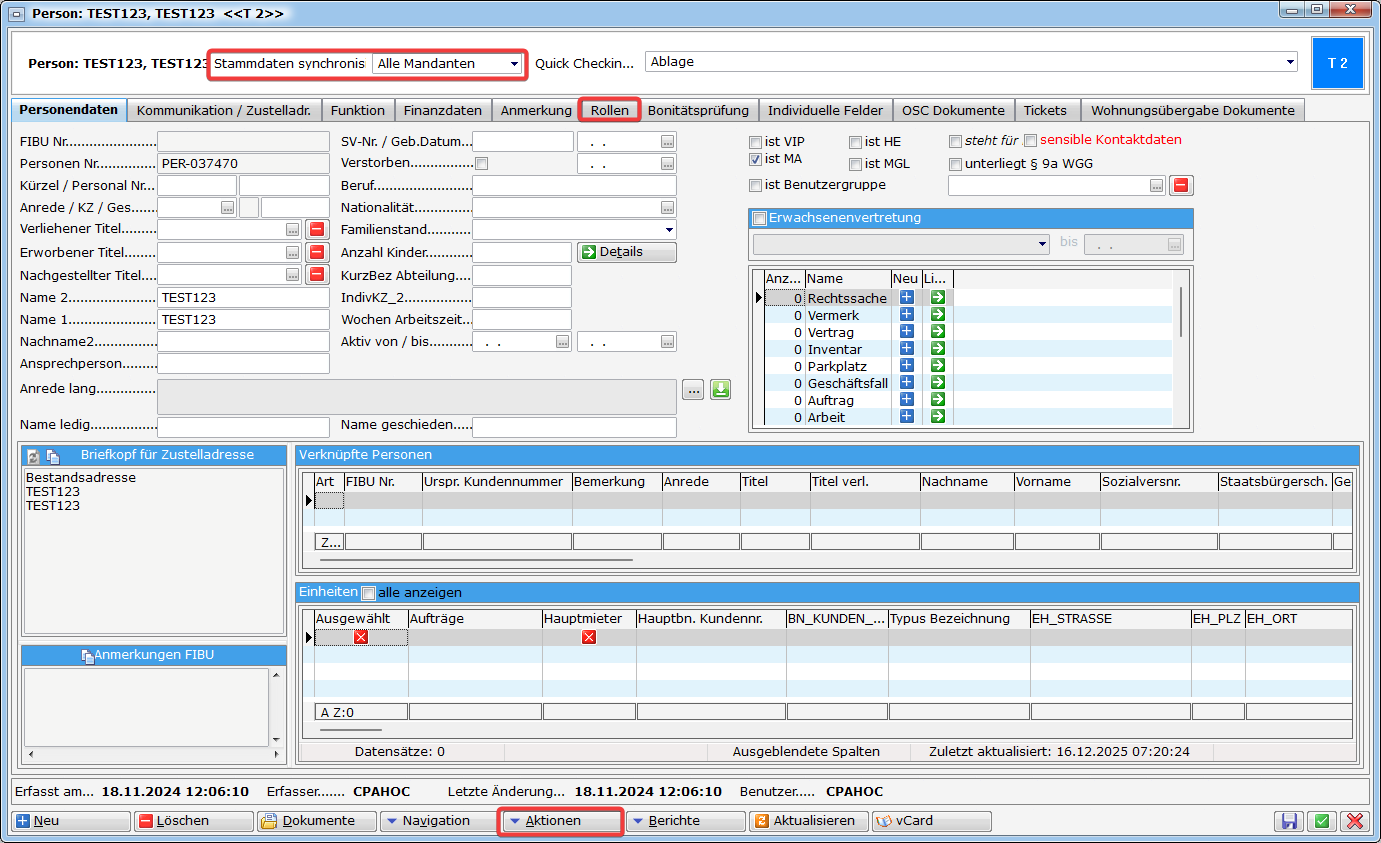Screen dimensions: 1381x843
Task: Switch to the Finanzdaten tab
Action: [442, 110]
